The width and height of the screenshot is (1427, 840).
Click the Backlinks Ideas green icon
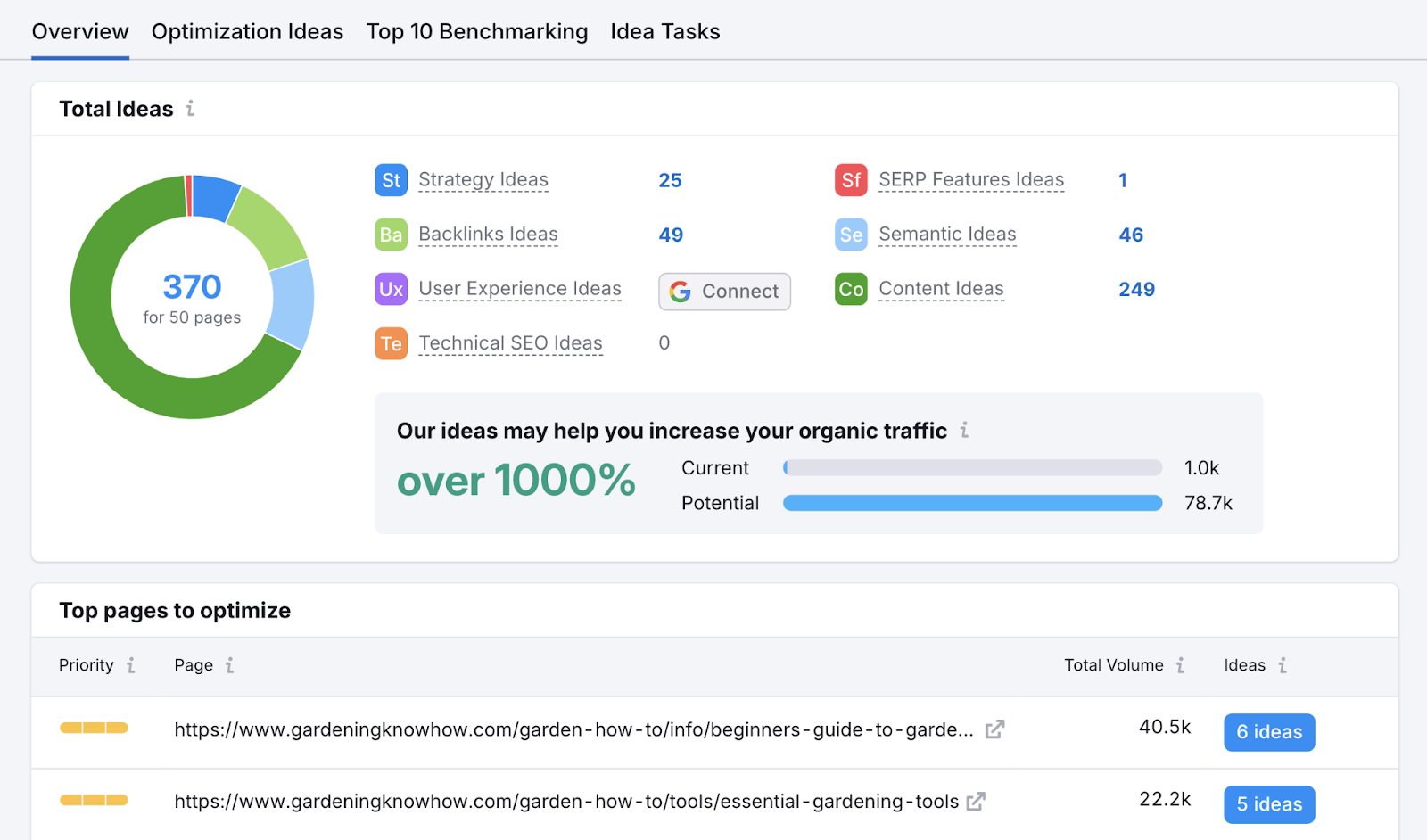pos(391,234)
